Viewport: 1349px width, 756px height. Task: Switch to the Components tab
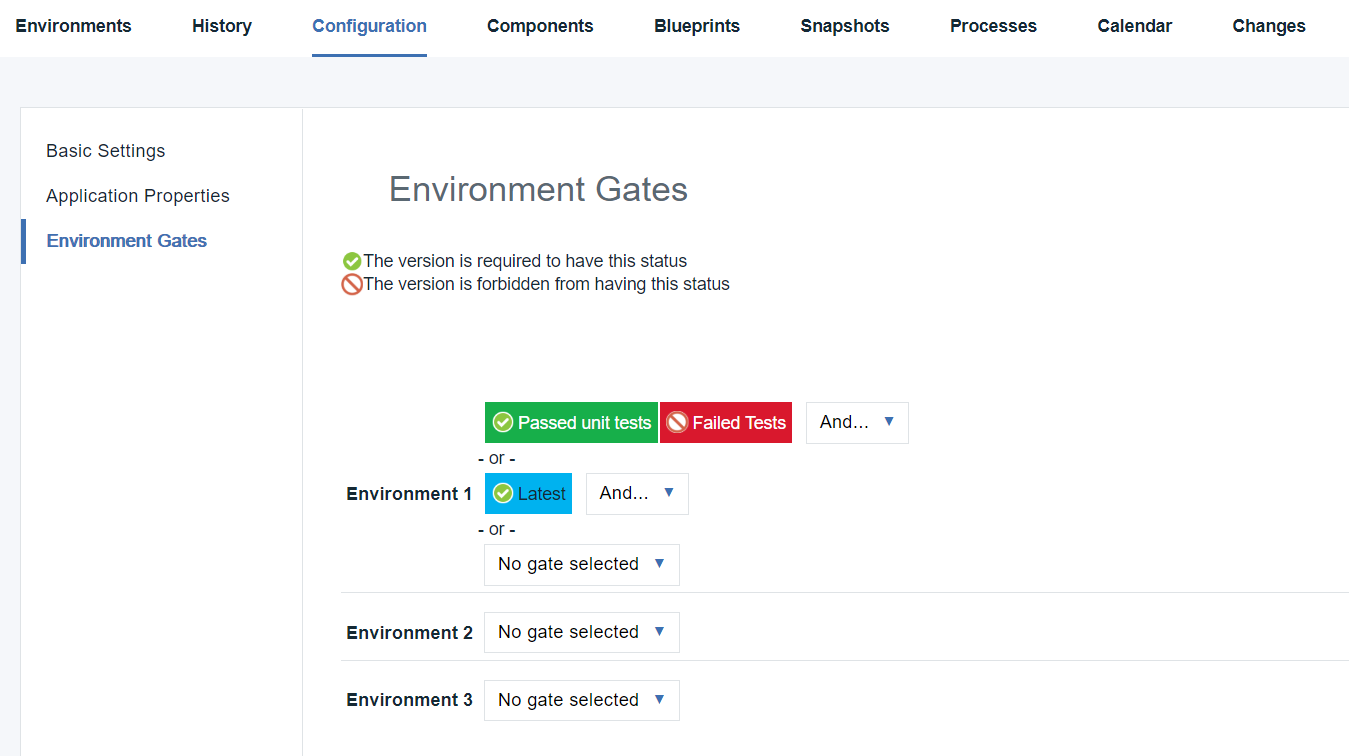[x=540, y=26]
